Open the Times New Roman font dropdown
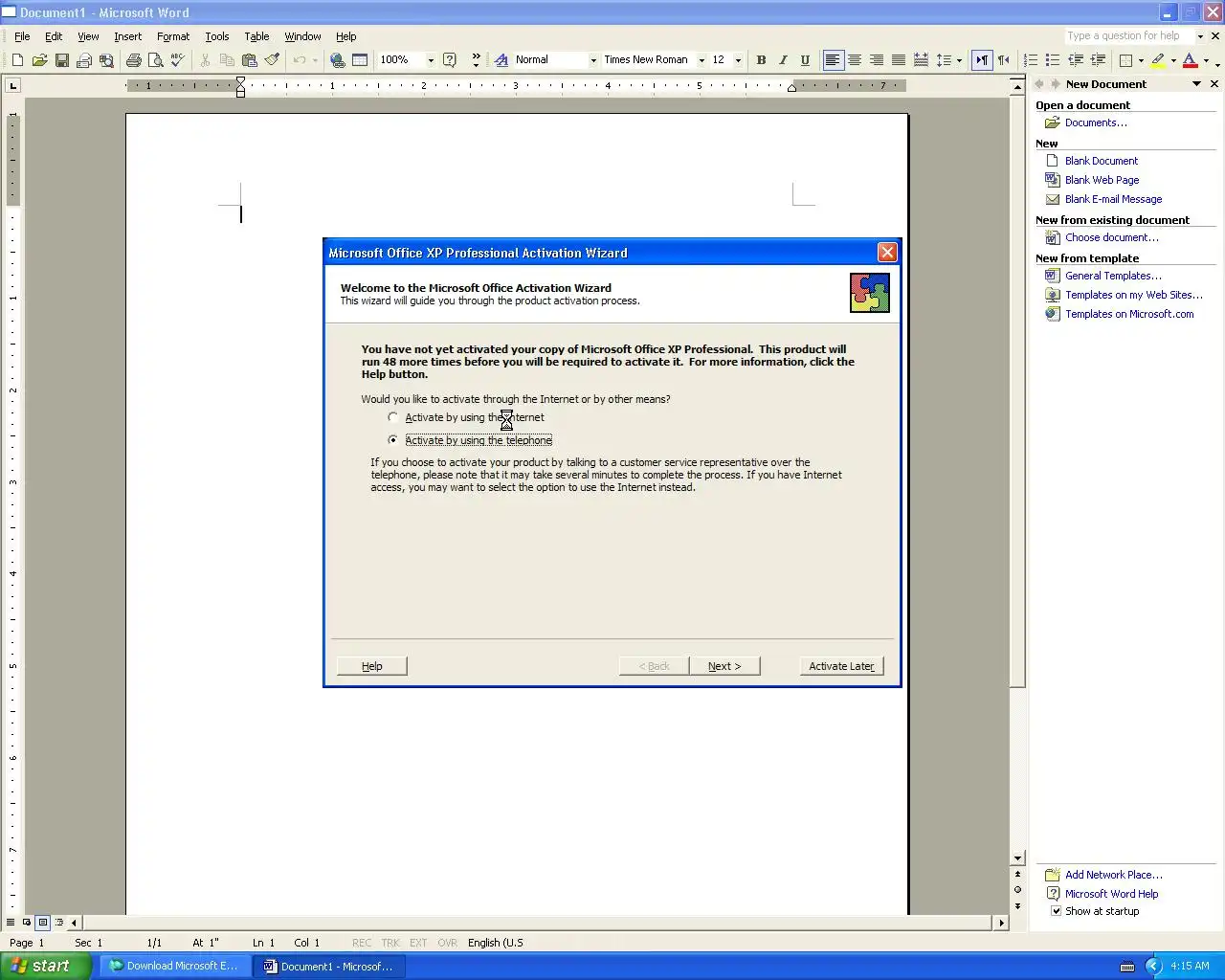Viewport: 1225px width, 980px height. (702, 60)
